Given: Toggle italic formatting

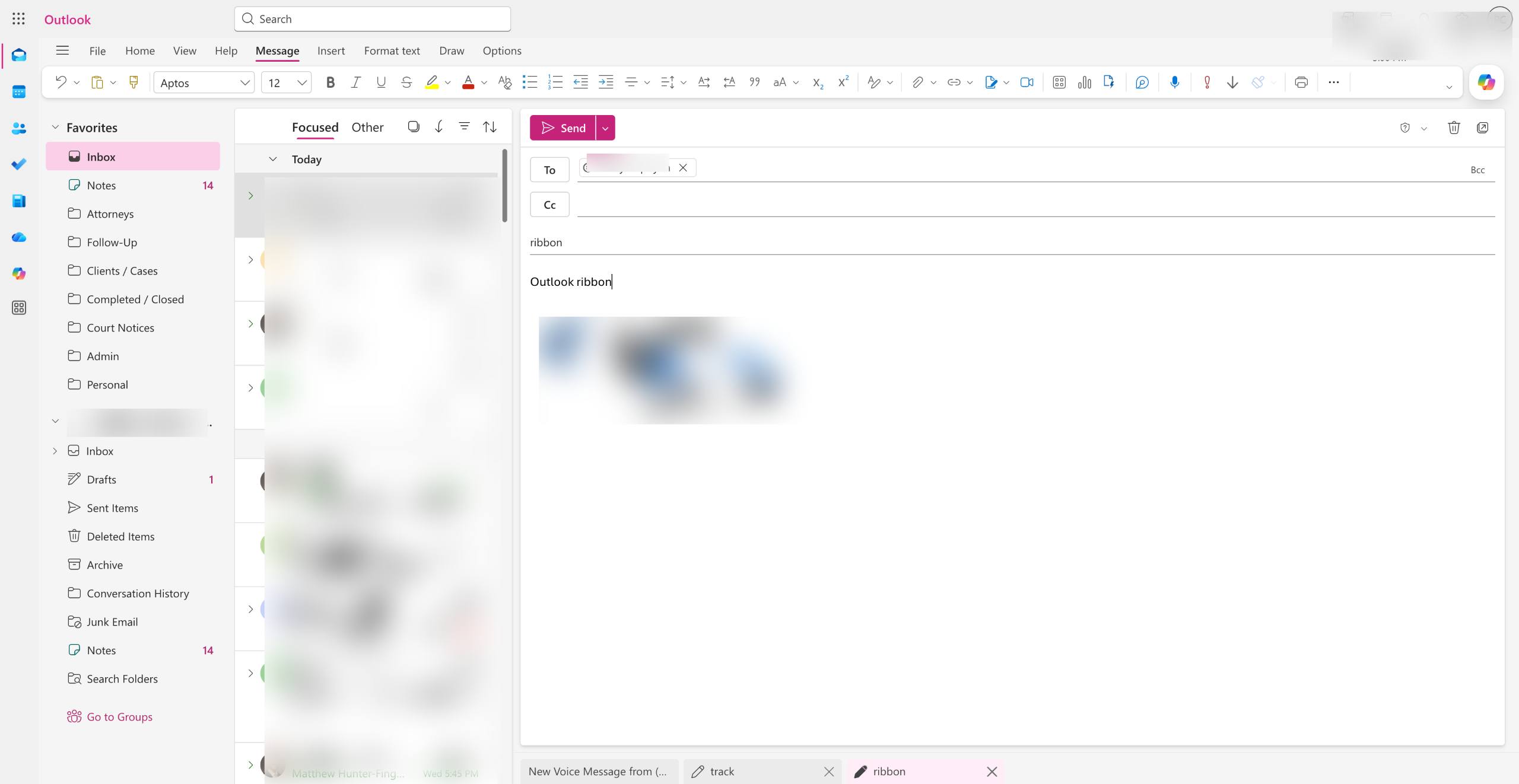Looking at the screenshot, I should [x=355, y=82].
